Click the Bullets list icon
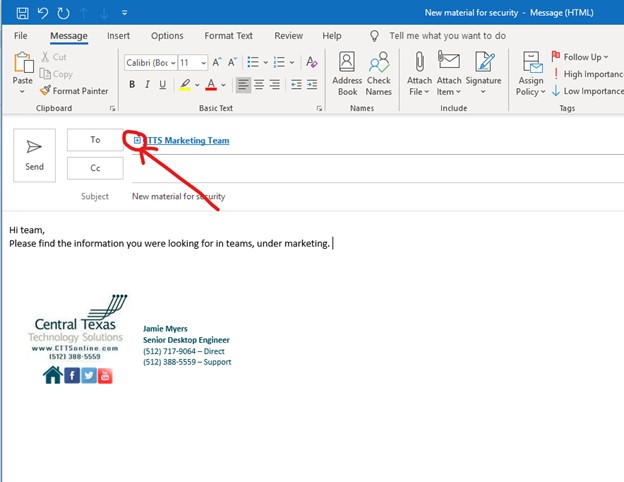Image resolution: width=624 pixels, height=482 pixels. point(253,62)
